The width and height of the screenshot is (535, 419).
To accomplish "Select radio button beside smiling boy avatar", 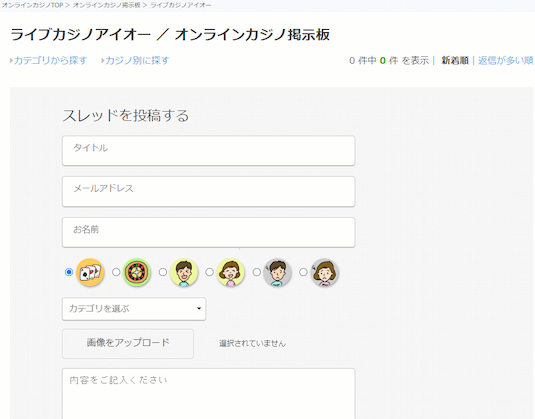I will (x=163, y=272).
